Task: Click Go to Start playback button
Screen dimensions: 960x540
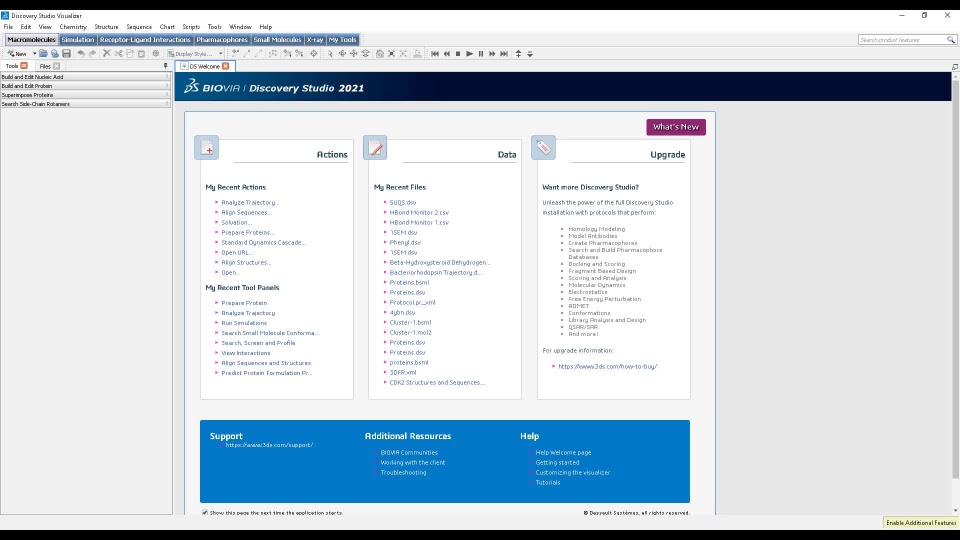Action: [435, 54]
